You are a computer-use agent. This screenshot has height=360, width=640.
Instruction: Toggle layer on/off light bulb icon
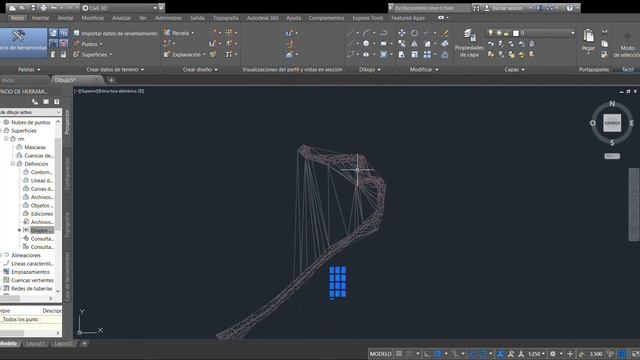[491, 33]
